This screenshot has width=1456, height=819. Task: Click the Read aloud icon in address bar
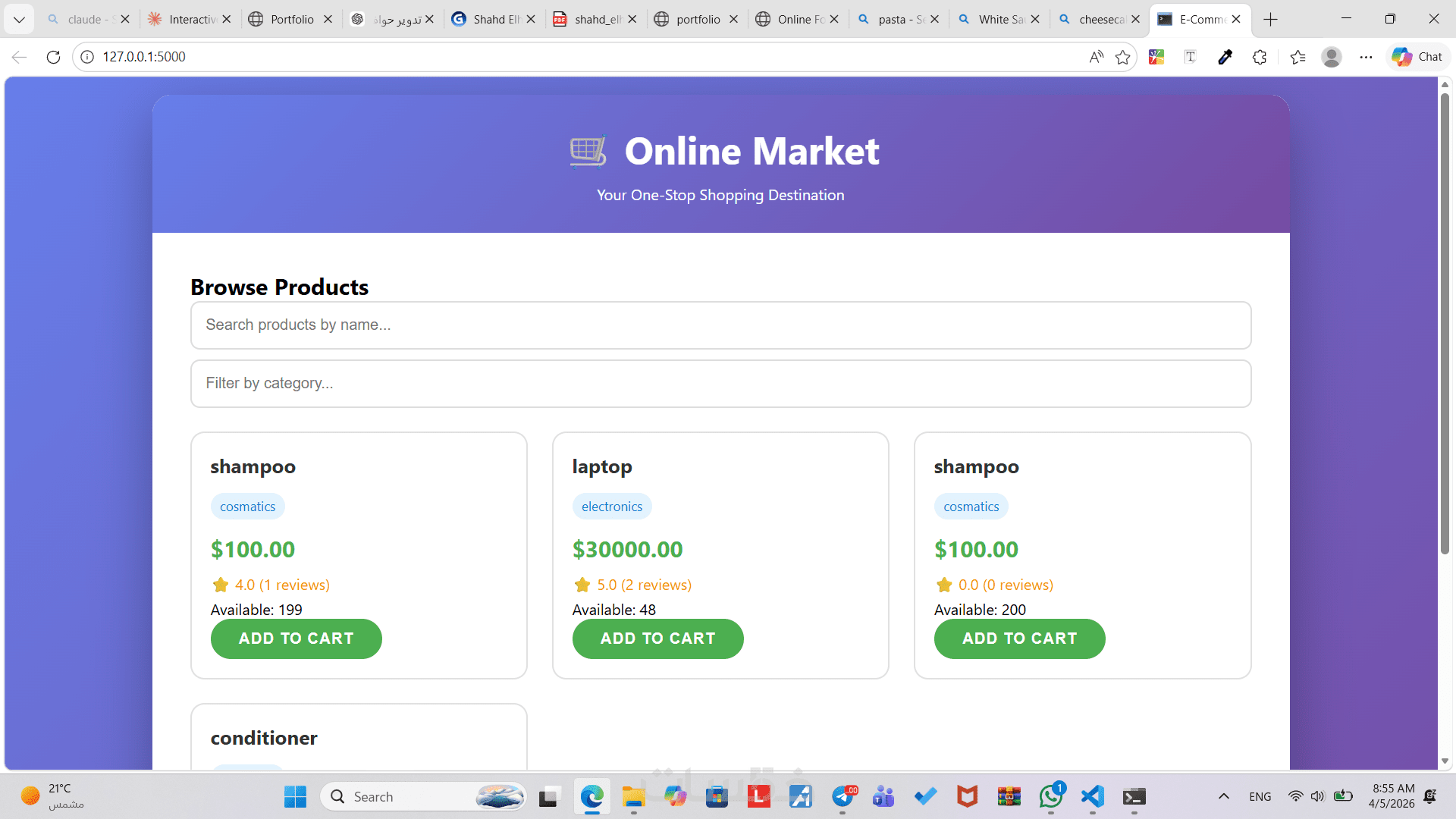[x=1096, y=57]
